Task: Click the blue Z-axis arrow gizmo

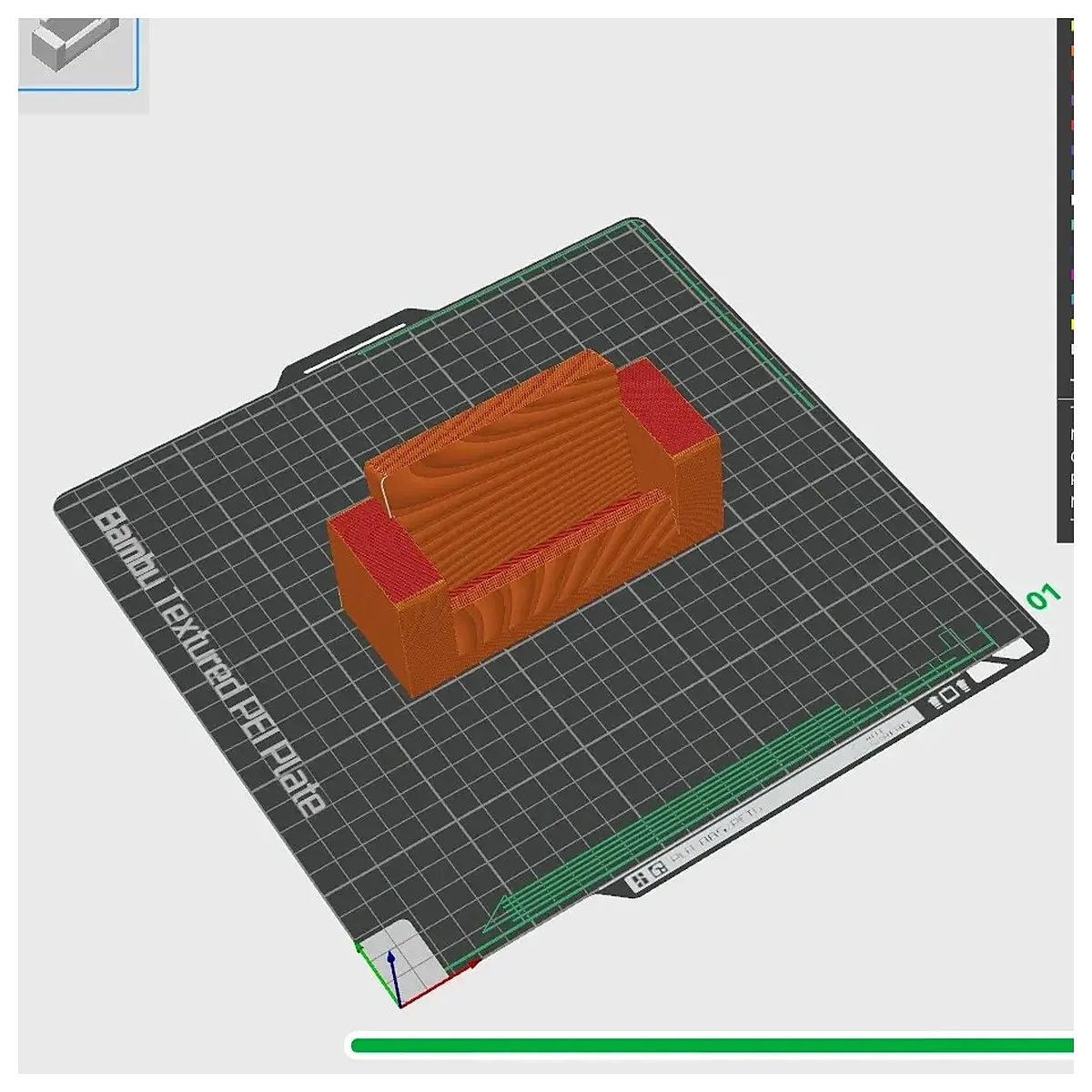Action: click(x=391, y=972)
